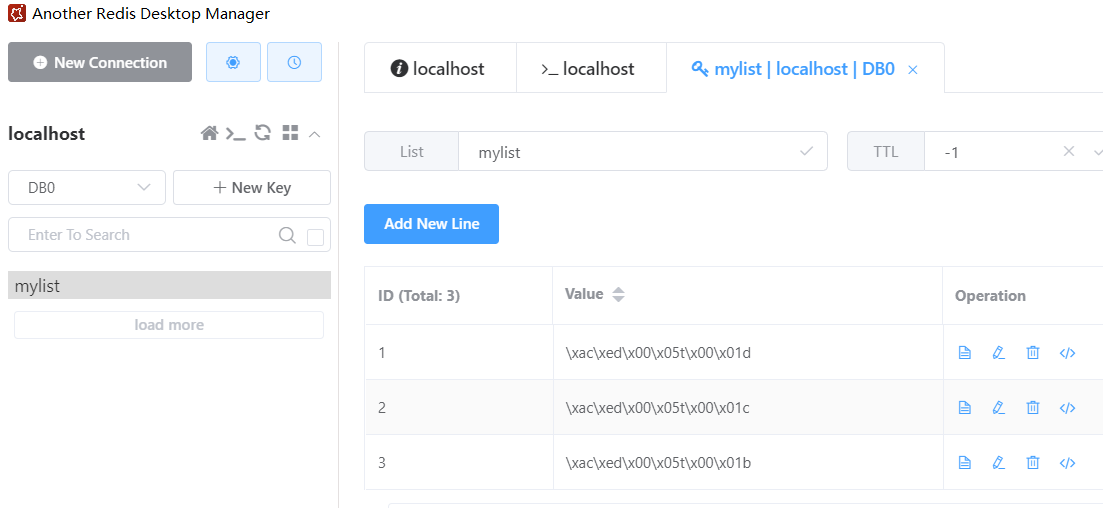
Task: Sort the Value column
Action: (618, 295)
